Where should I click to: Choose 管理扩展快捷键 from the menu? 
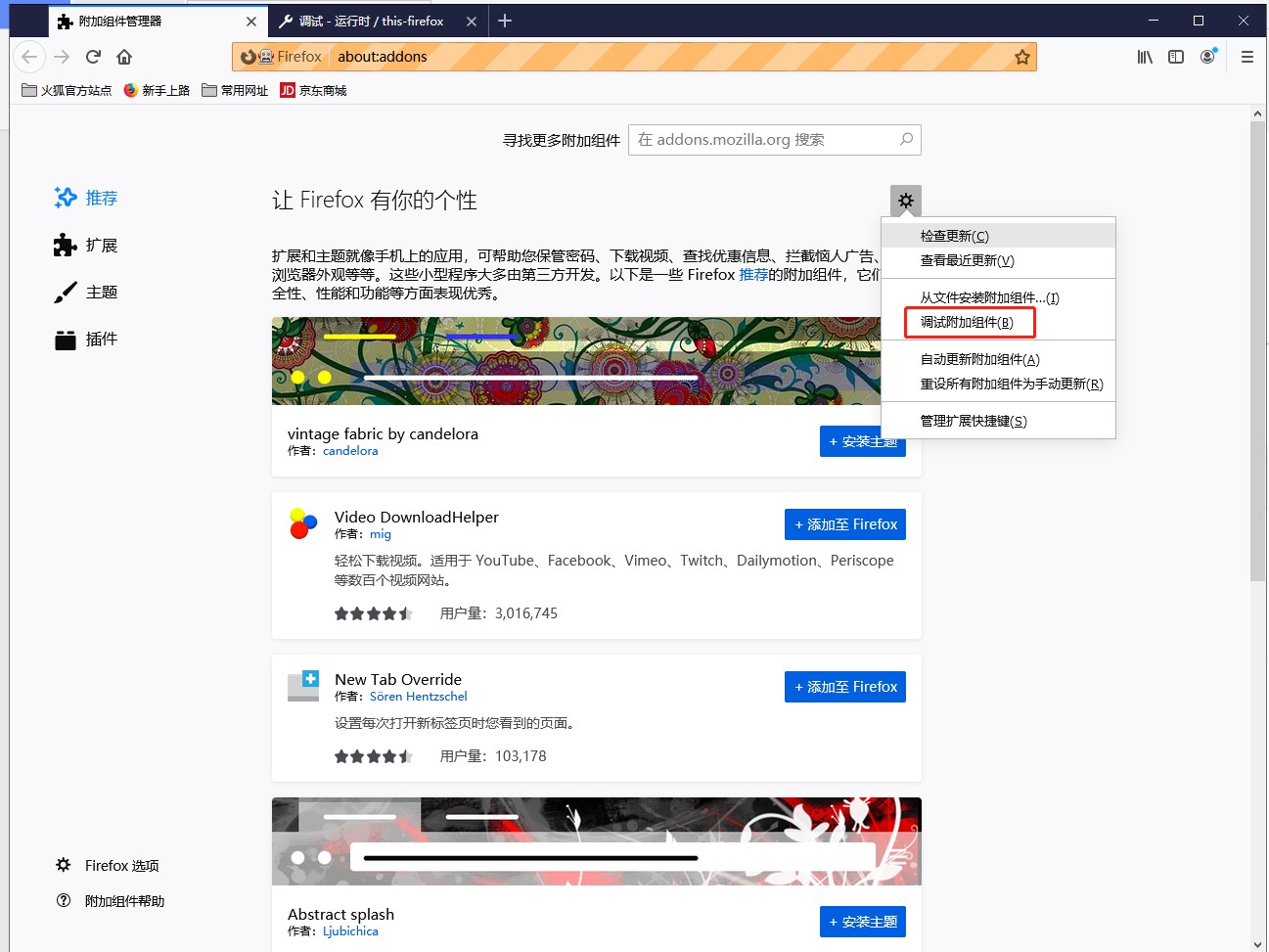(x=998, y=421)
